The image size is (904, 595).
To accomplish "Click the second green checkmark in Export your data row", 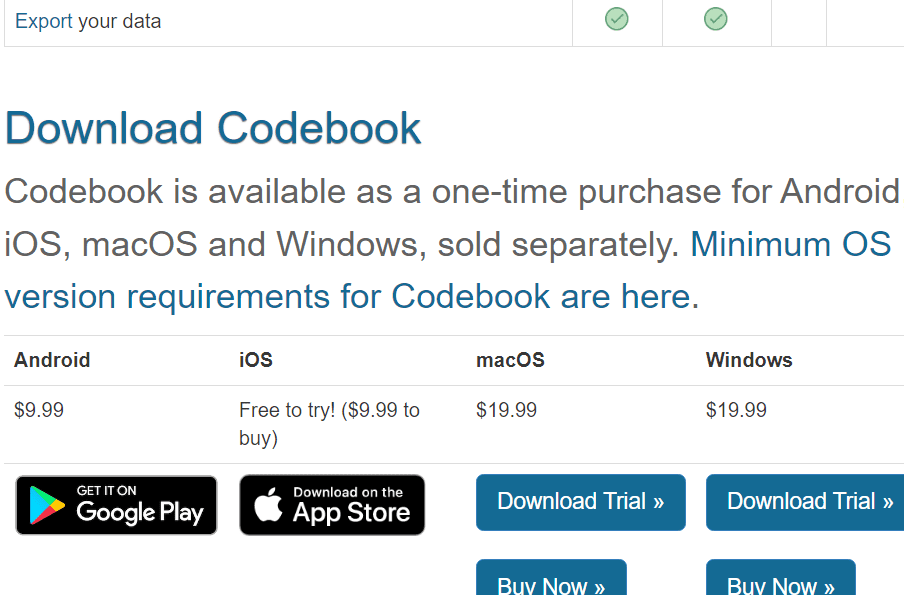I will [715, 19].
